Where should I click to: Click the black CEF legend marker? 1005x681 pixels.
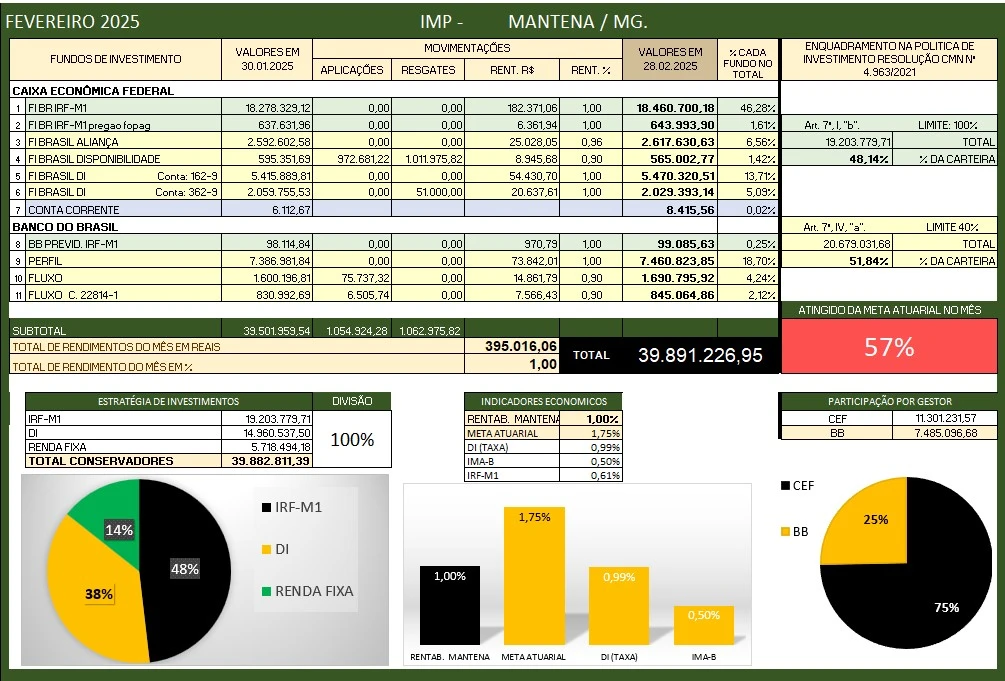tap(783, 486)
